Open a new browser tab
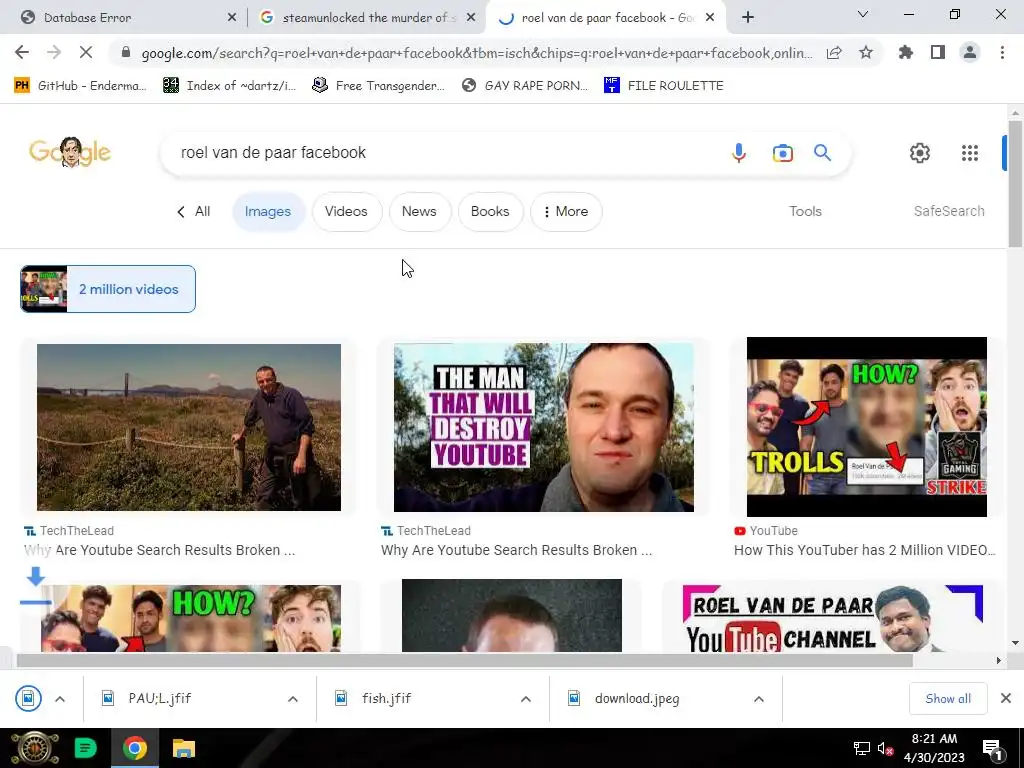Viewport: 1024px width, 768px height. point(748,18)
